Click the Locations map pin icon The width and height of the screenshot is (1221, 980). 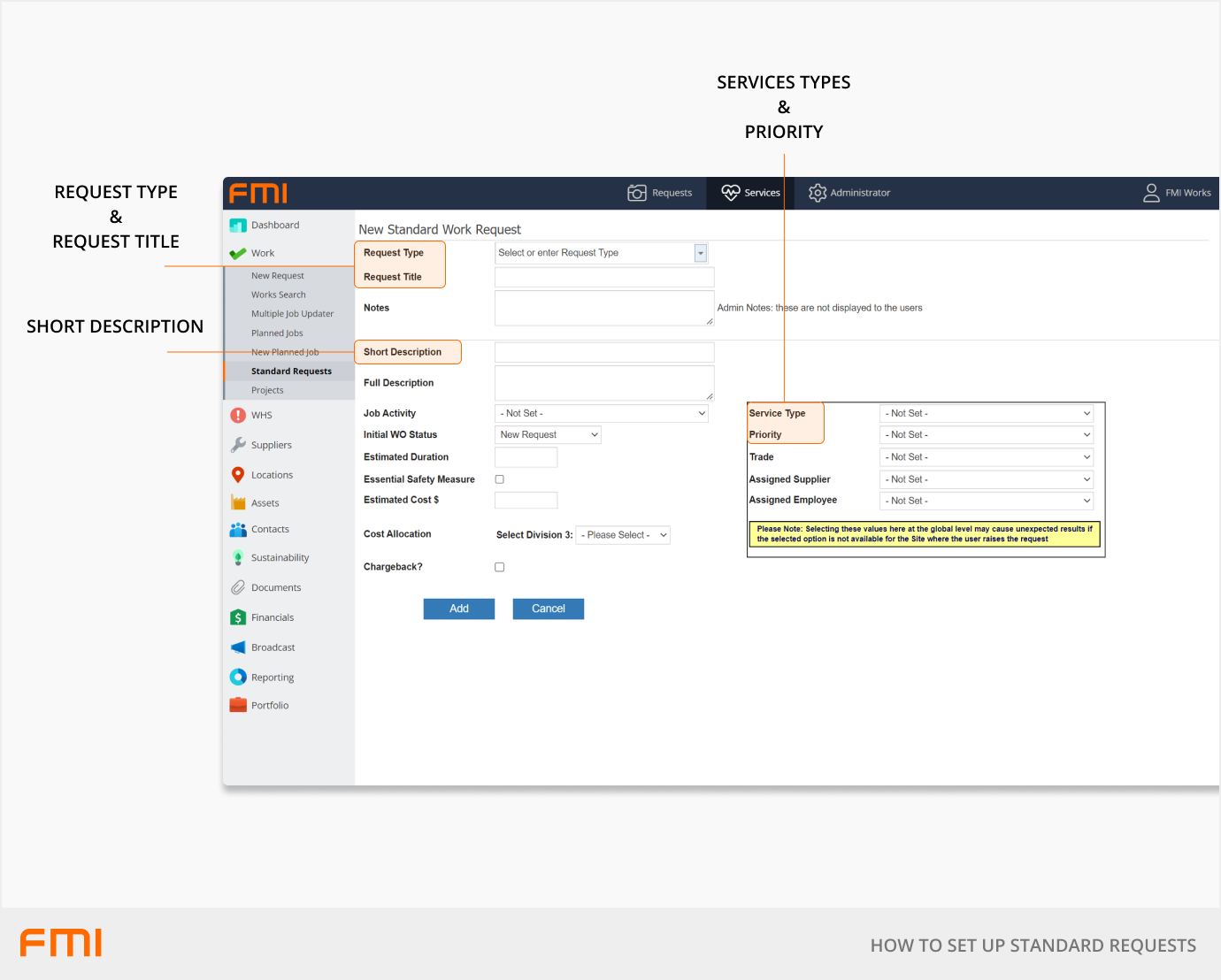(238, 475)
